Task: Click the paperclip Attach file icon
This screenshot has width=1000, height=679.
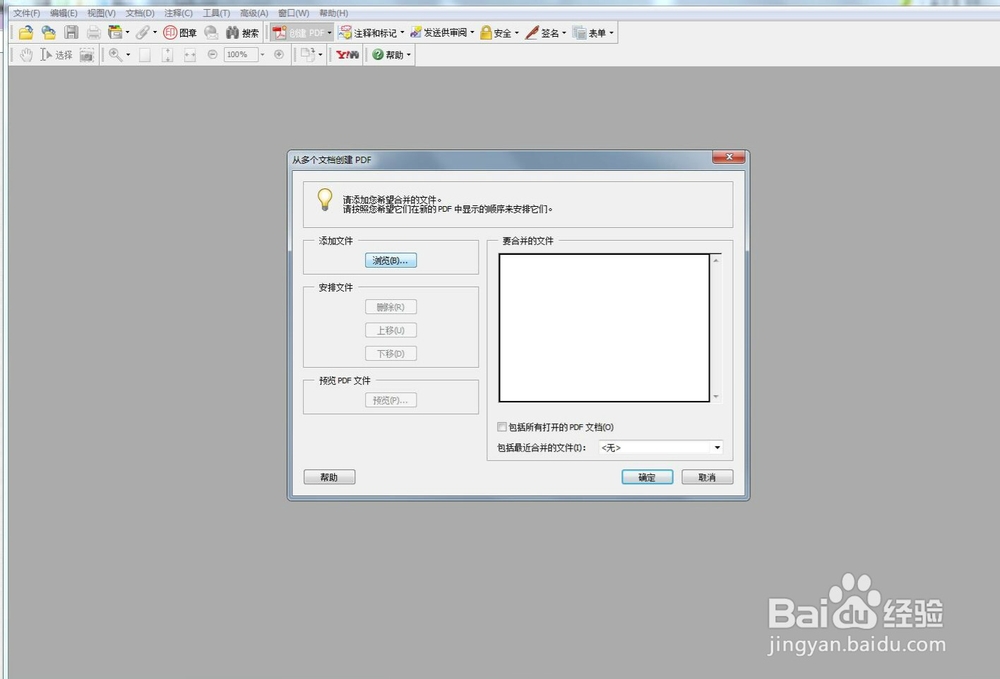Action: [x=142, y=33]
